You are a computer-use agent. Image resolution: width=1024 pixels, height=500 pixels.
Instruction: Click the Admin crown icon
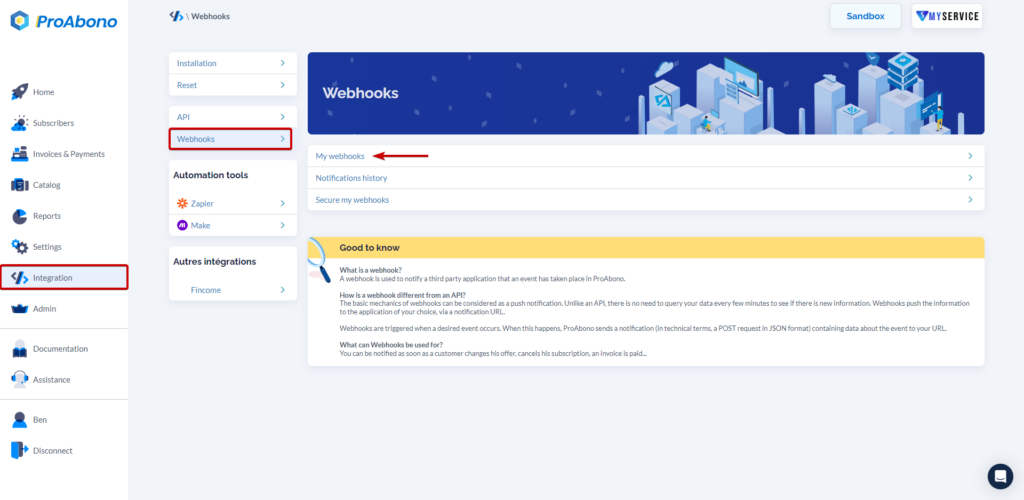tap(20, 309)
